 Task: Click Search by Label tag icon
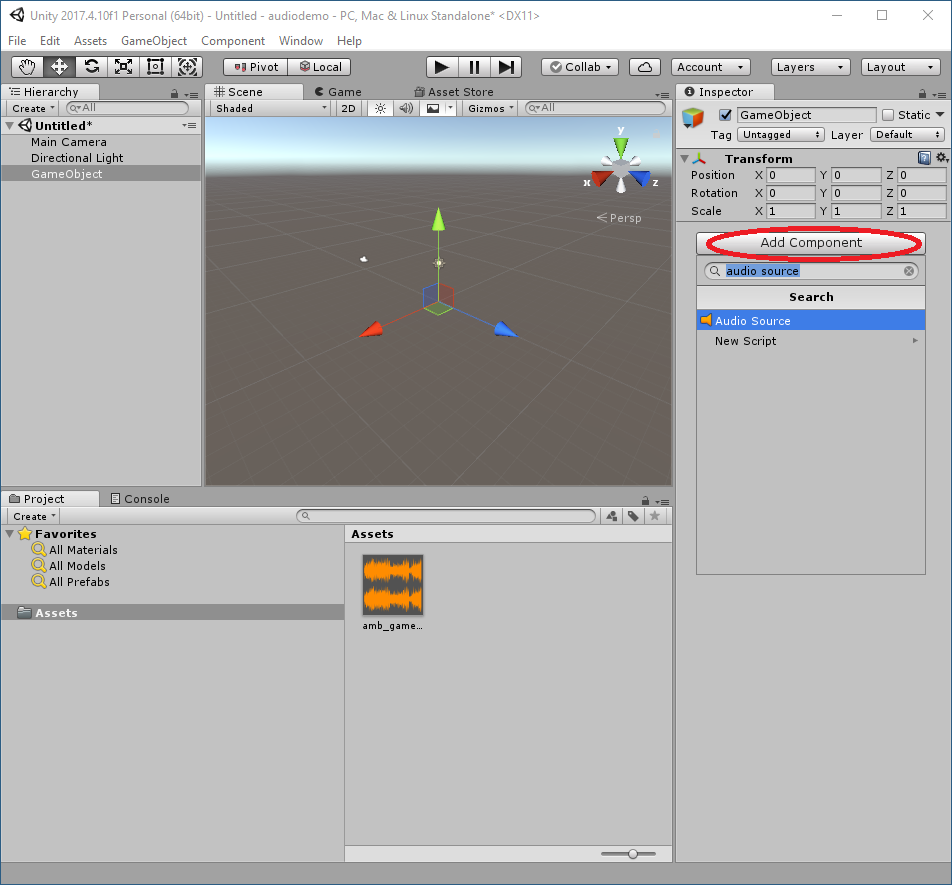click(x=633, y=516)
